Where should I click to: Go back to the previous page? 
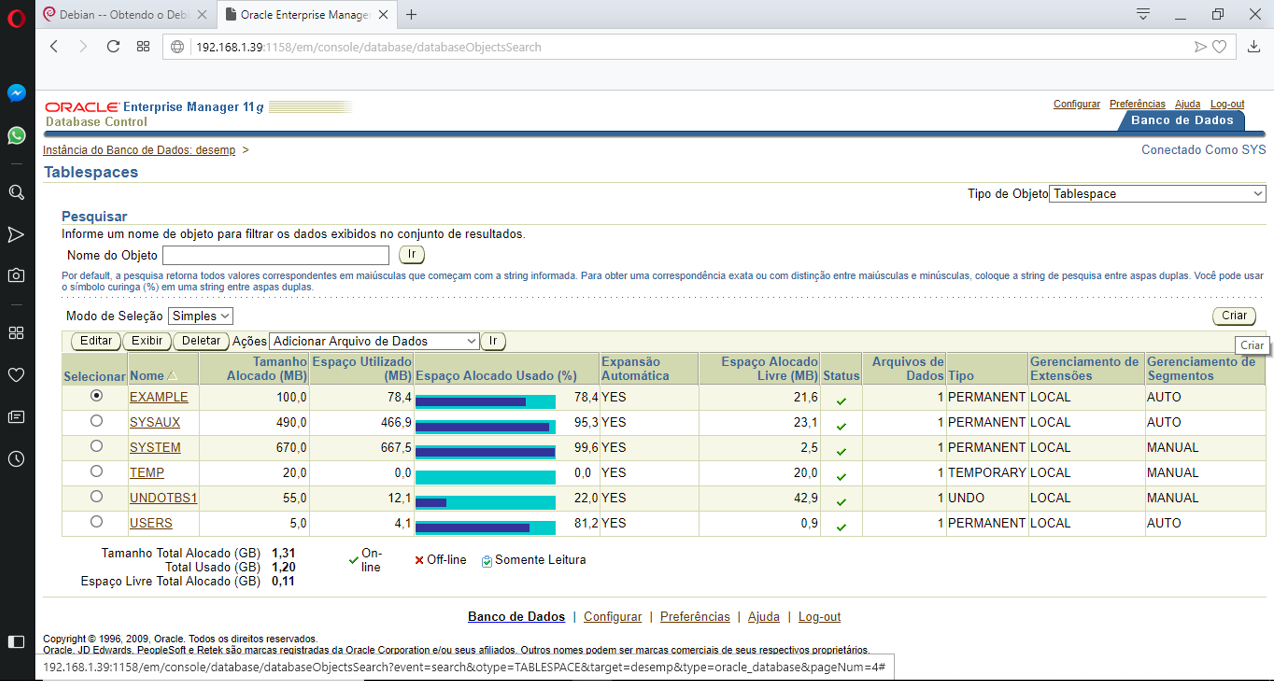tap(55, 47)
